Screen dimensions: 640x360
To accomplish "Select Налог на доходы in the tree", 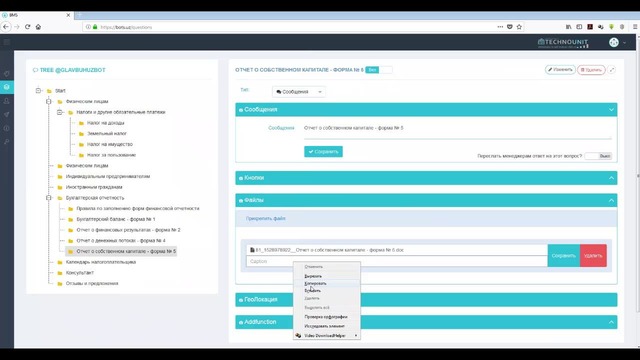I will click(x=106, y=123).
